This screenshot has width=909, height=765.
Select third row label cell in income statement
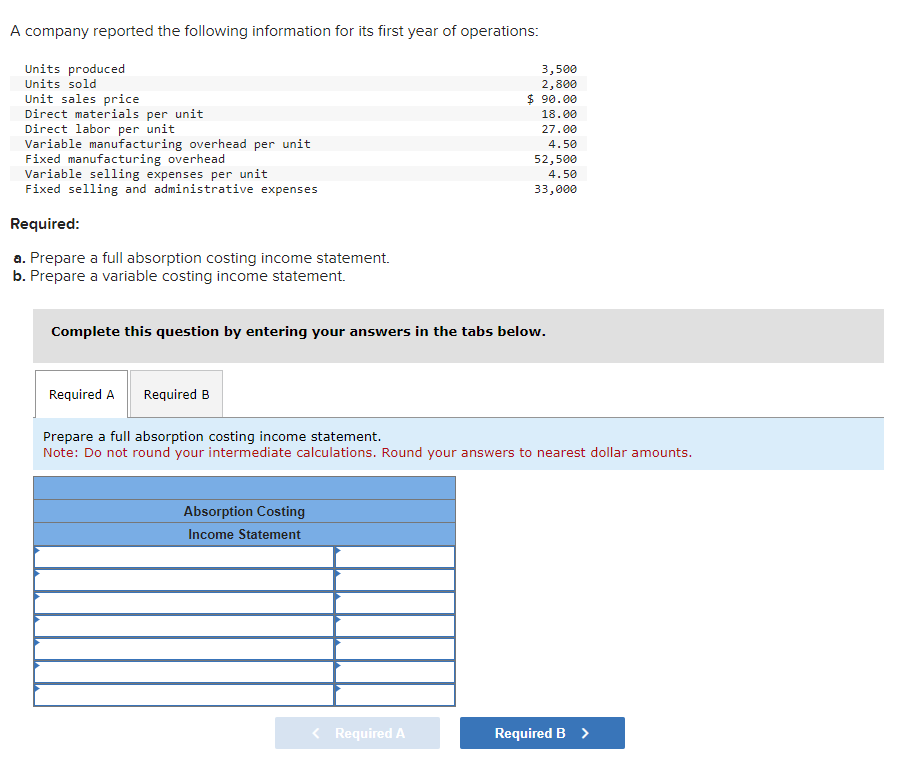(184, 603)
